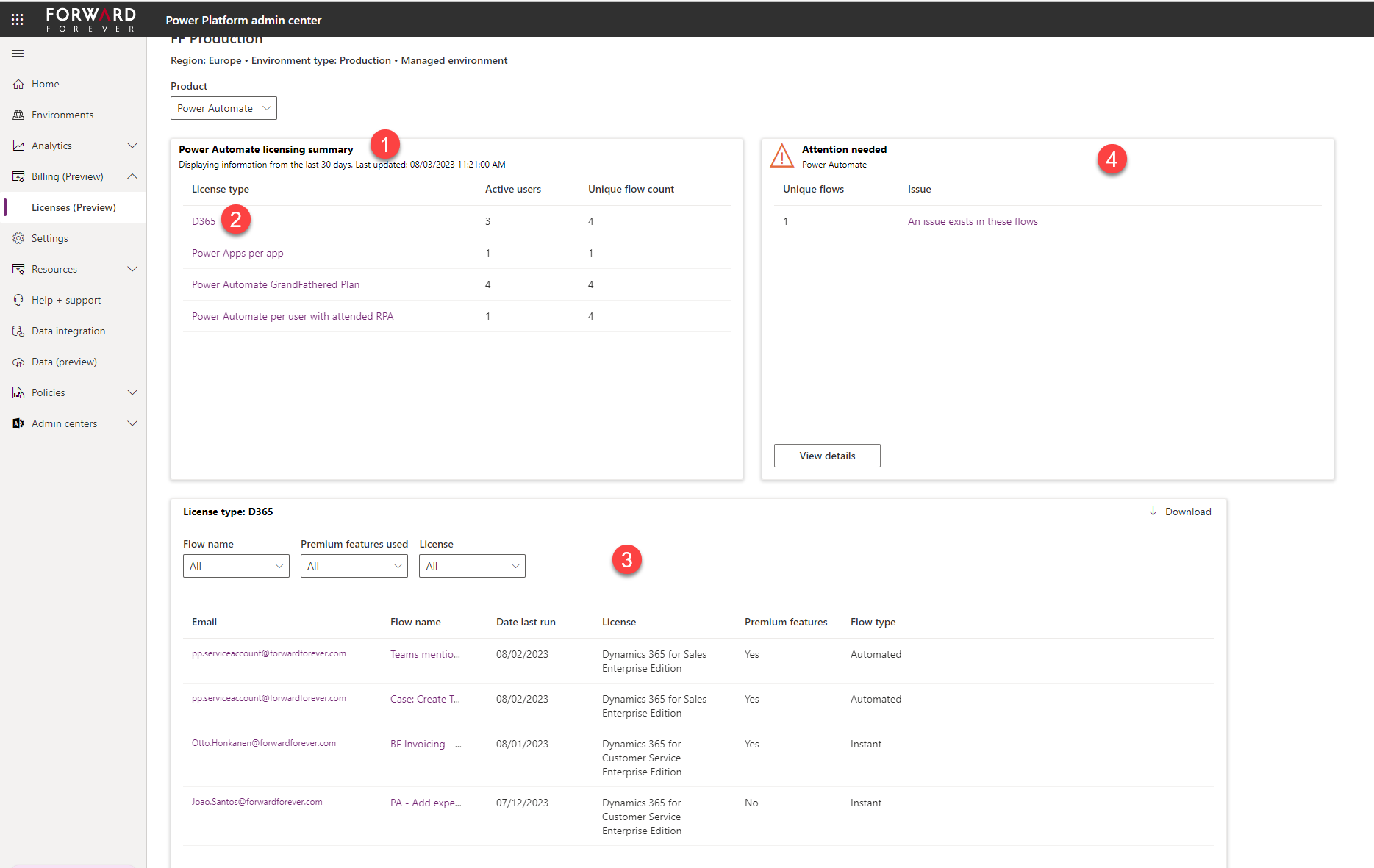
Task: Collapse the navigation hamburger menu
Action: coord(18,54)
